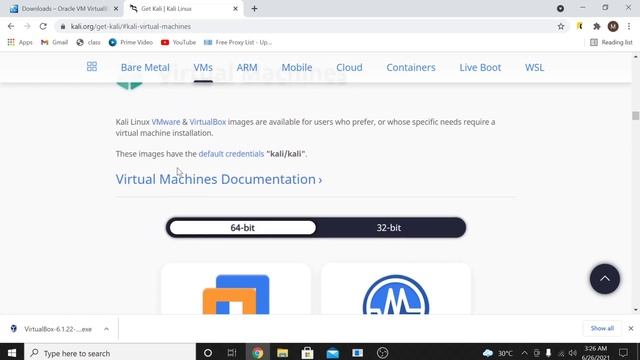Expand the VirtualBox download item options

tap(106, 329)
